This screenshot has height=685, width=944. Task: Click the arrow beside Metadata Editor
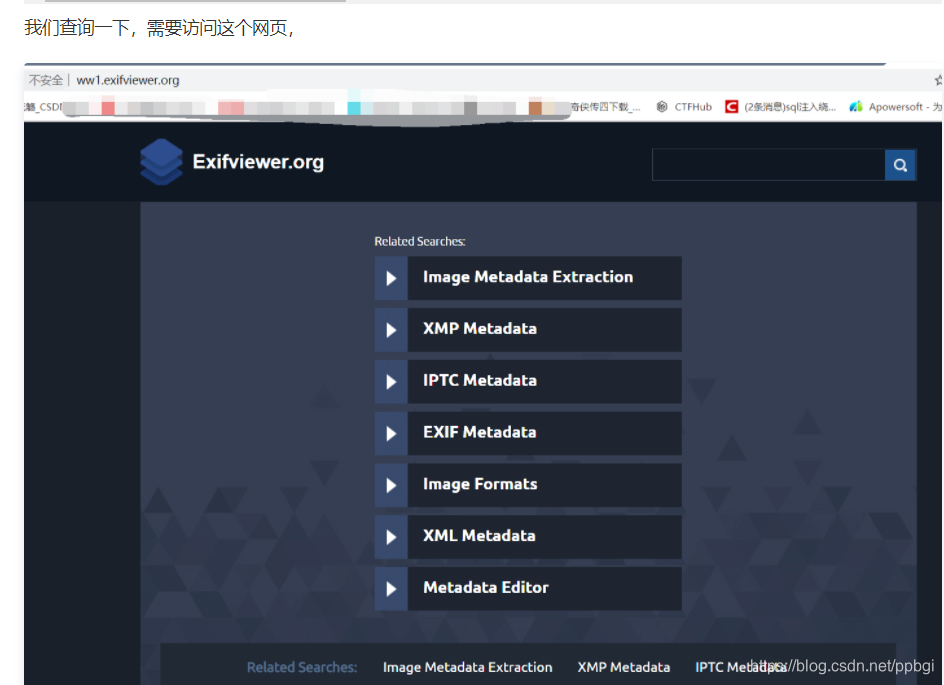[x=391, y=589]
